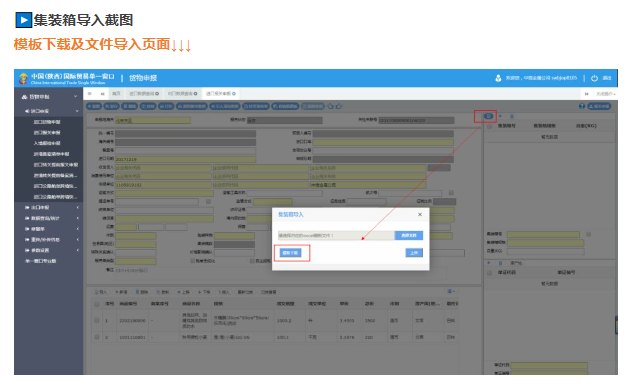Click the 下移 button in the goods list toolbar
The width and height of the screenshot is (632, 385).
[204, 292]
